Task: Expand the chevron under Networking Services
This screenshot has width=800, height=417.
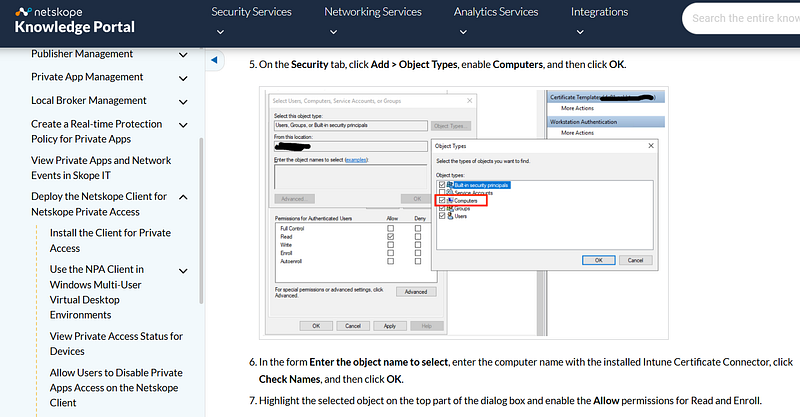Action: tap(333, 32)
